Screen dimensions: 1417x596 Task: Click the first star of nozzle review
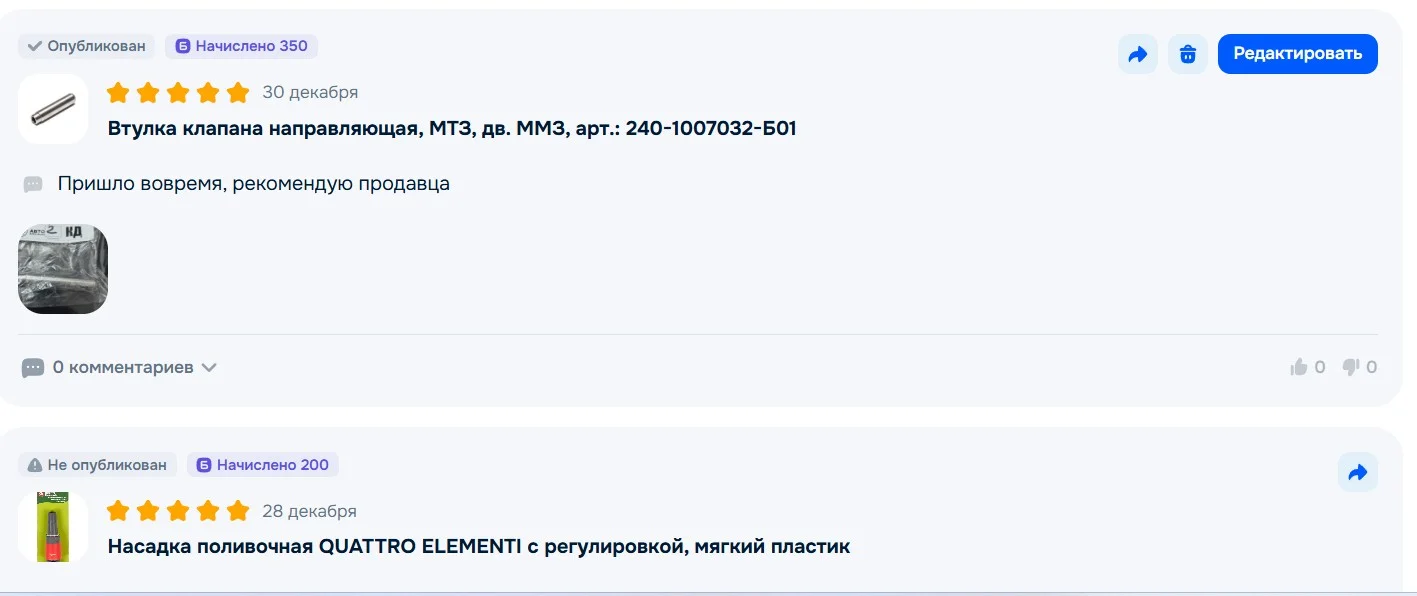click(x=118, y=511)
